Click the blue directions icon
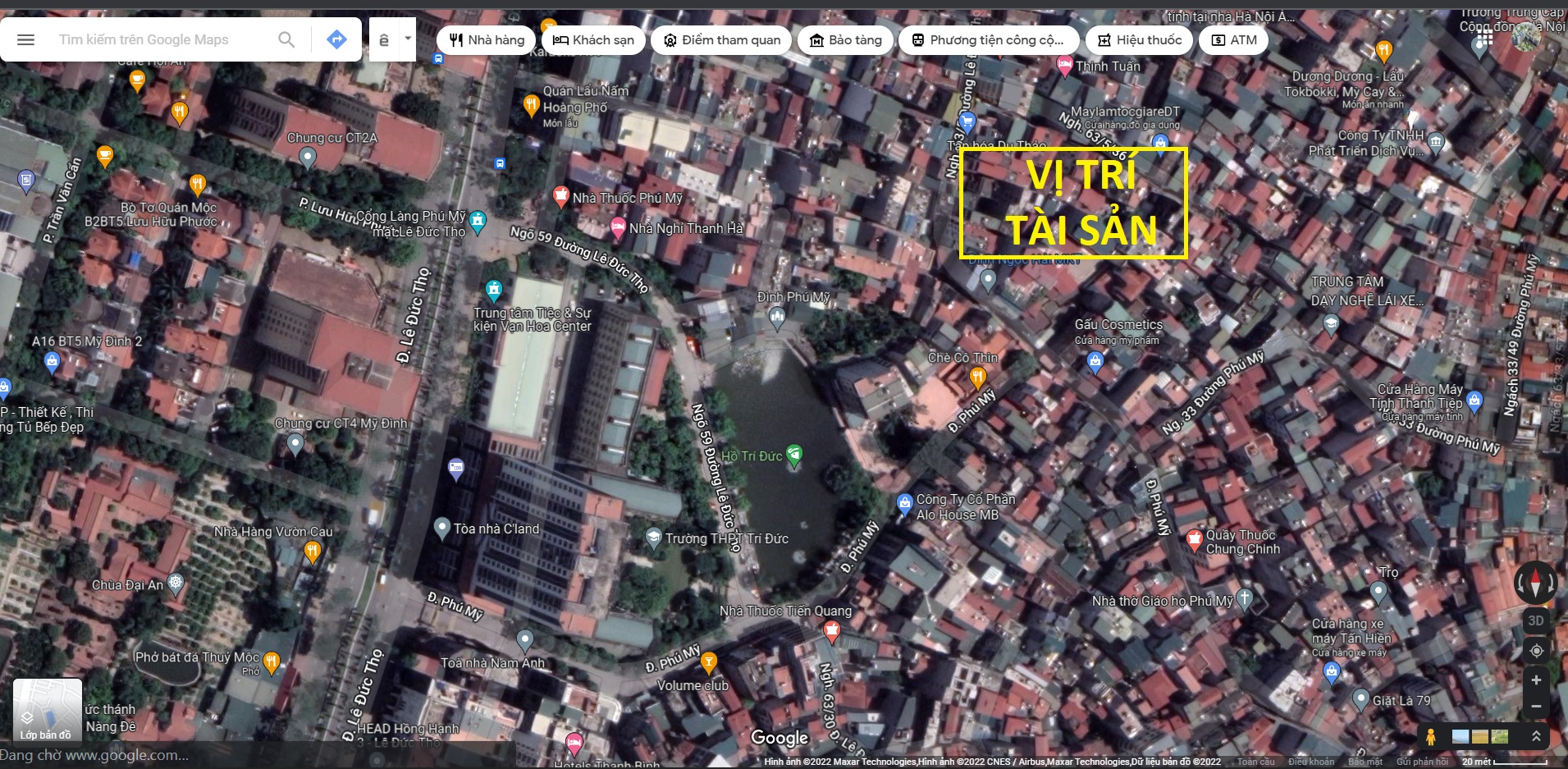 tap(336, 39)
